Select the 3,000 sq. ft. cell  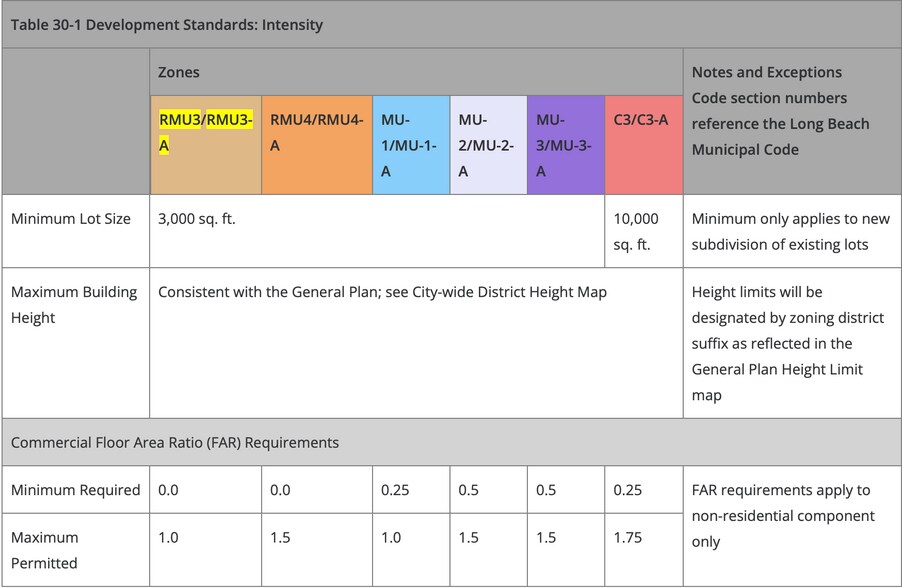(197, 219)
